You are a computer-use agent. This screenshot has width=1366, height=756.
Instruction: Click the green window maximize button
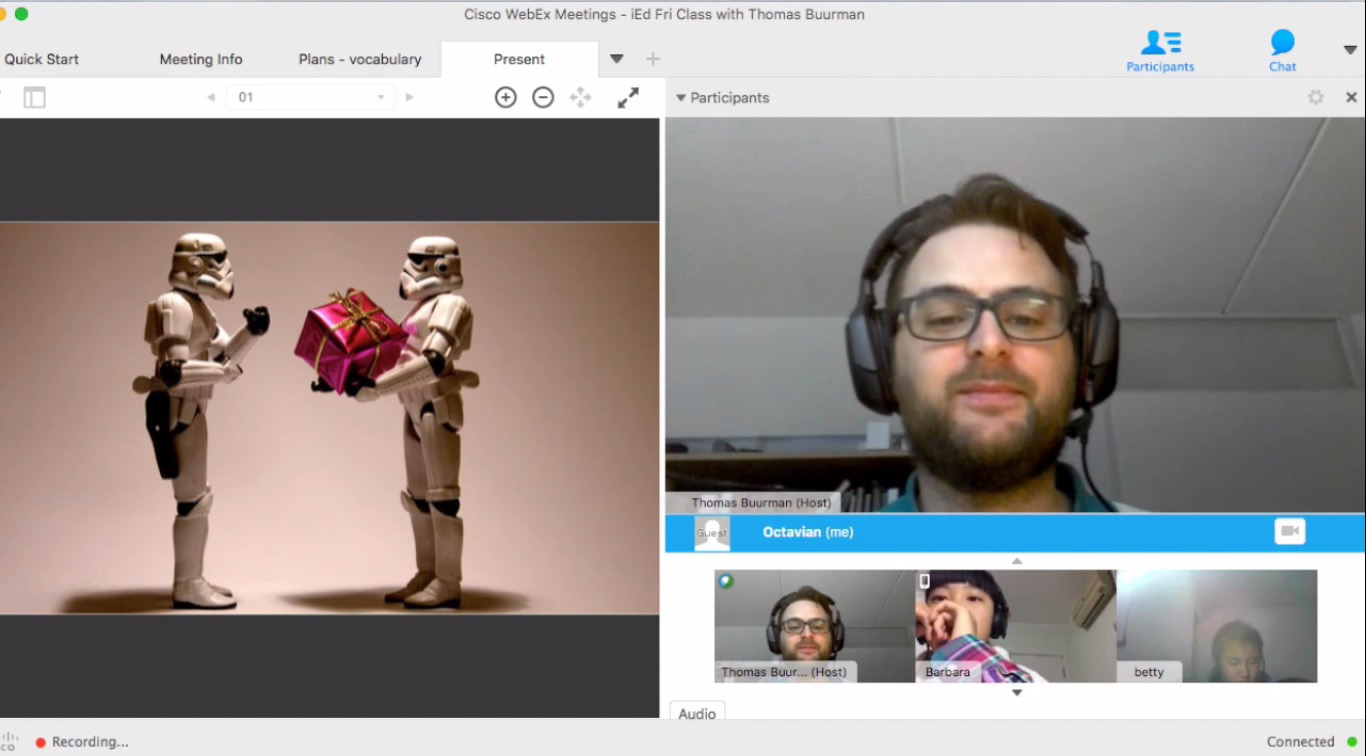(21, 14)
